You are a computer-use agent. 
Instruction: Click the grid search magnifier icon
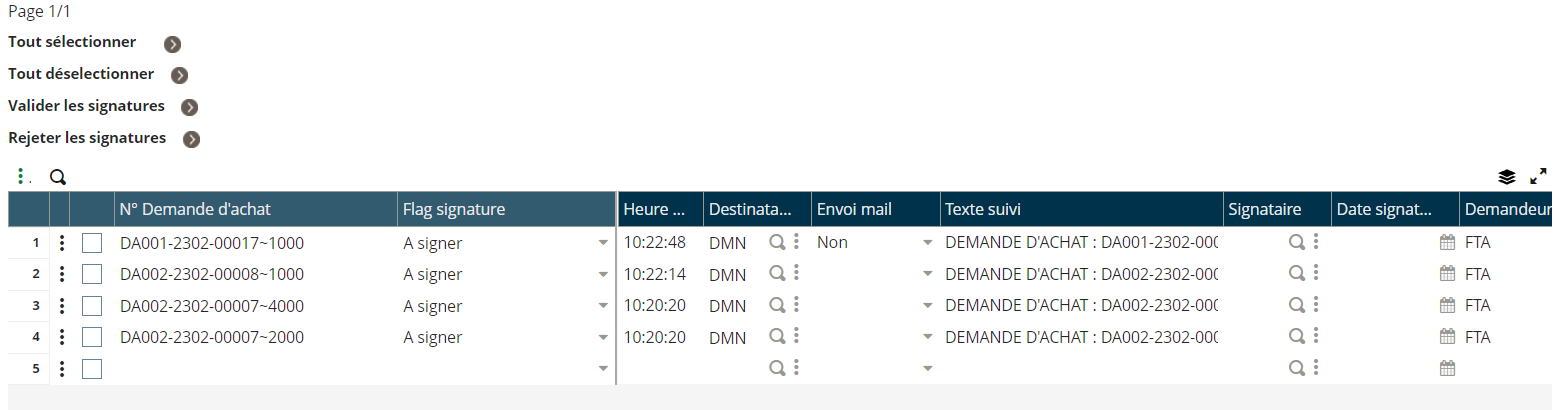point(58,177)
